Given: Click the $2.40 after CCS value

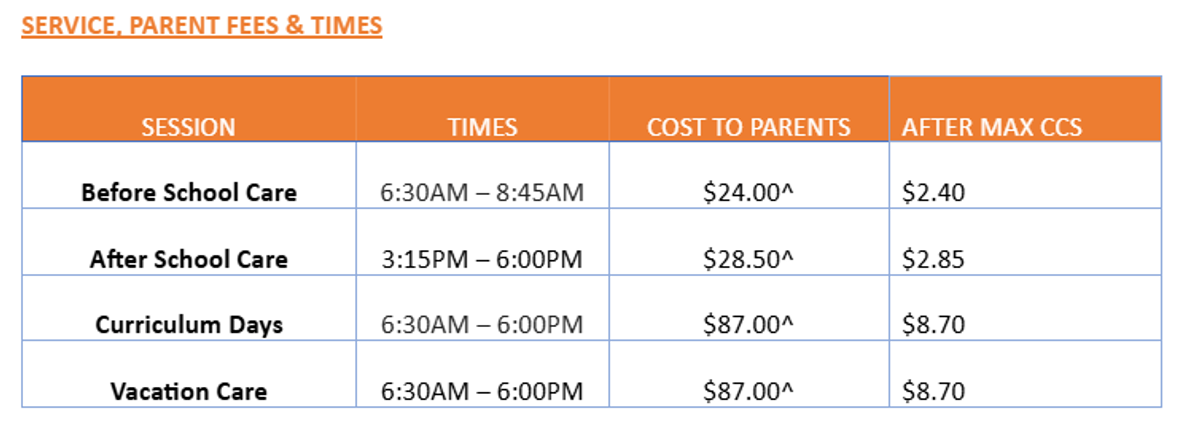Looking at the screenshot, I should (933, 192).
